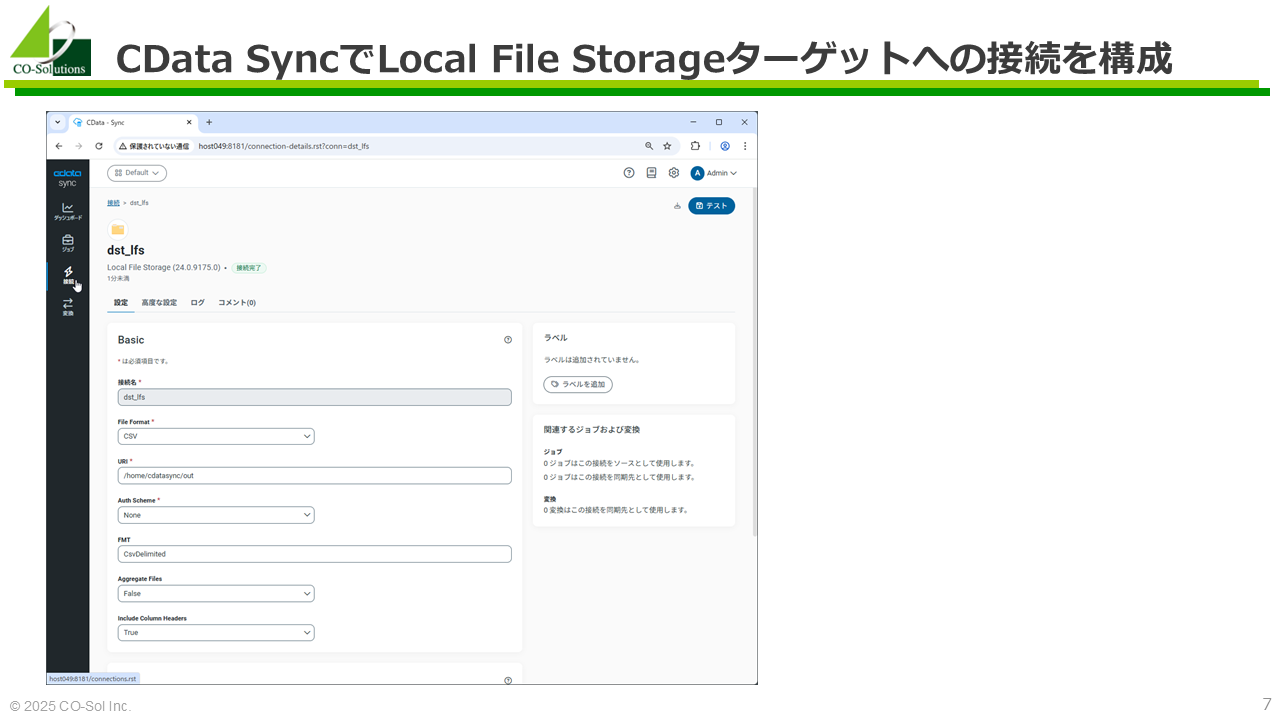Viewport: 1280px width, 720px height.
Task: Click the download icon beside テスト button
Action: (677, 206)
